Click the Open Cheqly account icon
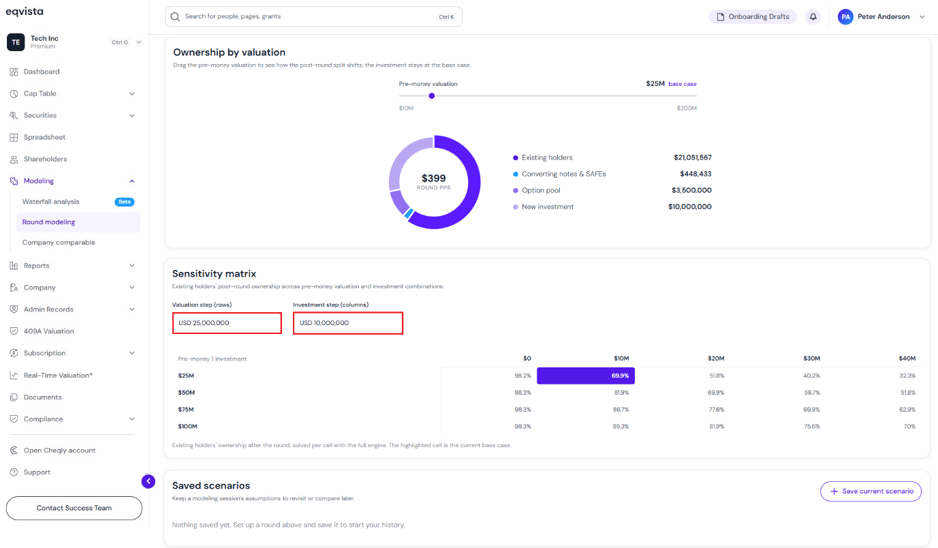 click(14, 450)
